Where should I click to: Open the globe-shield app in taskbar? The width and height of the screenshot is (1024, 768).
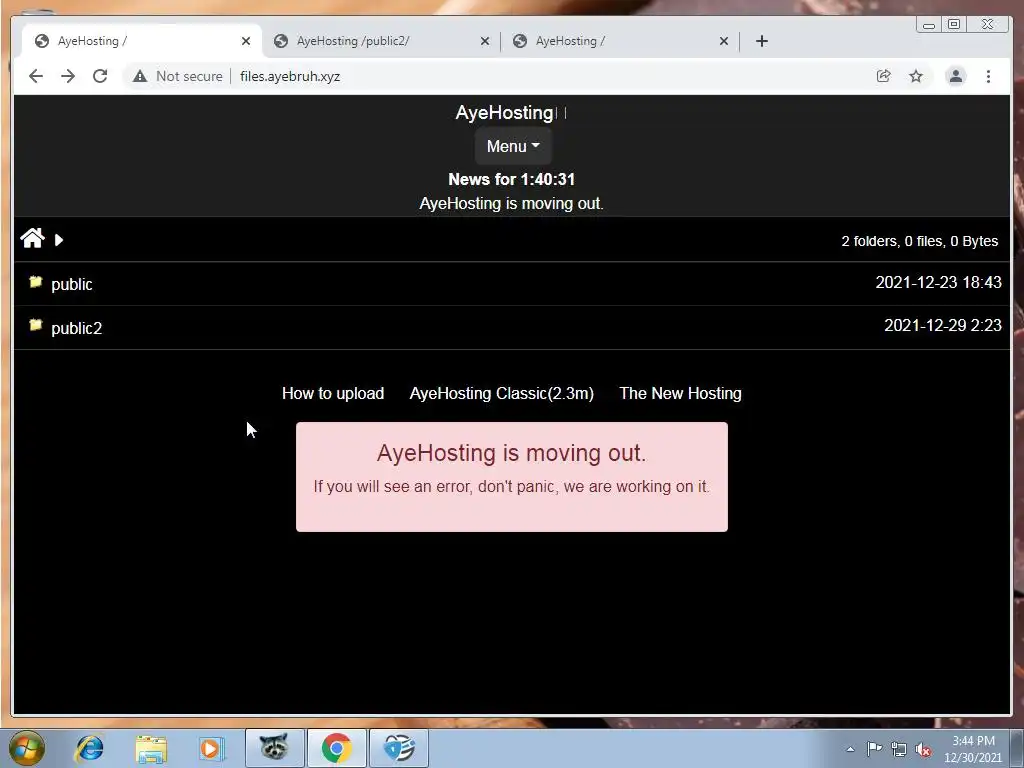tap(398, 748)
